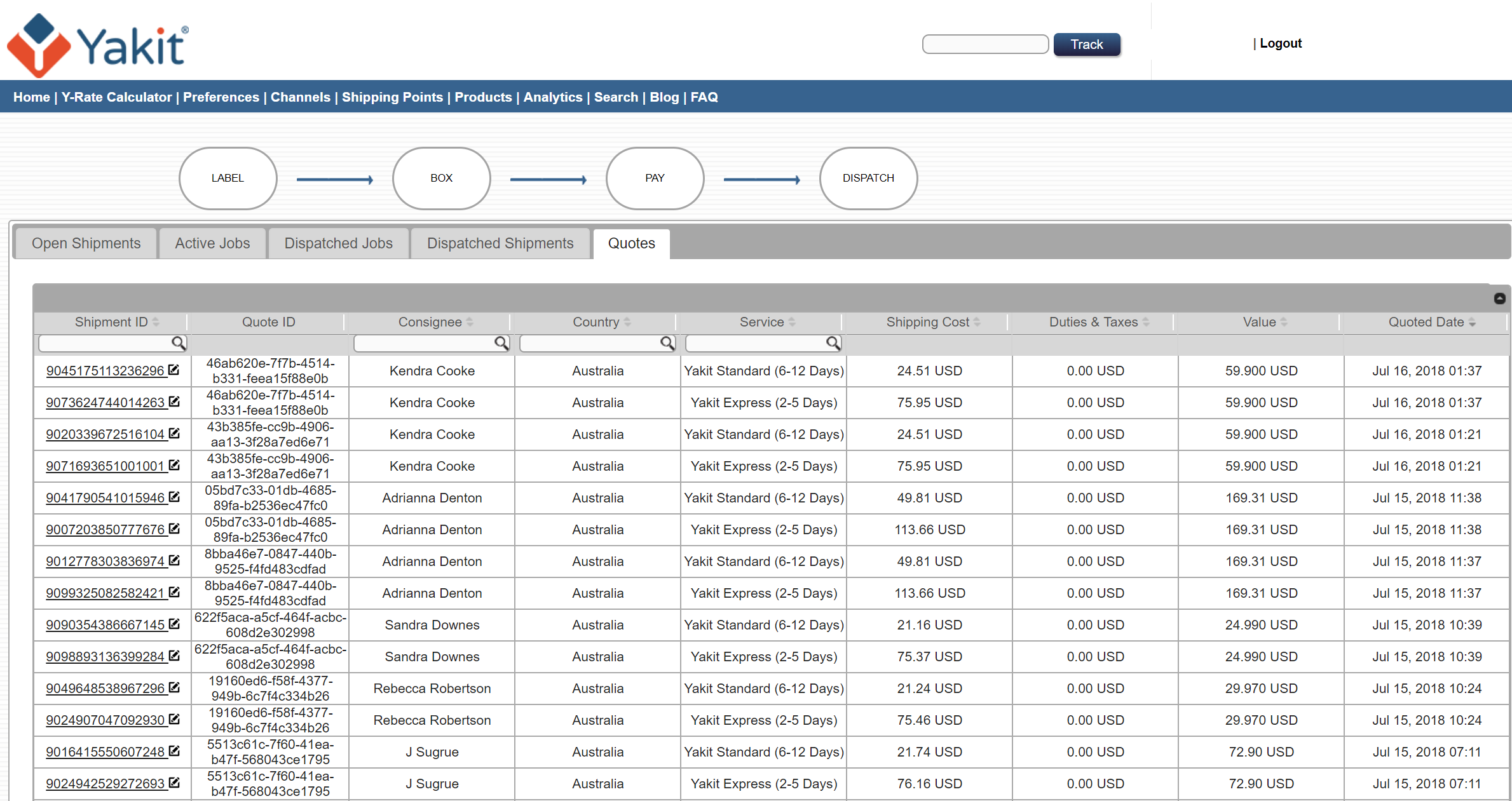Click edit icon next to shipment 9045175113236296

[x=174, y=370]
